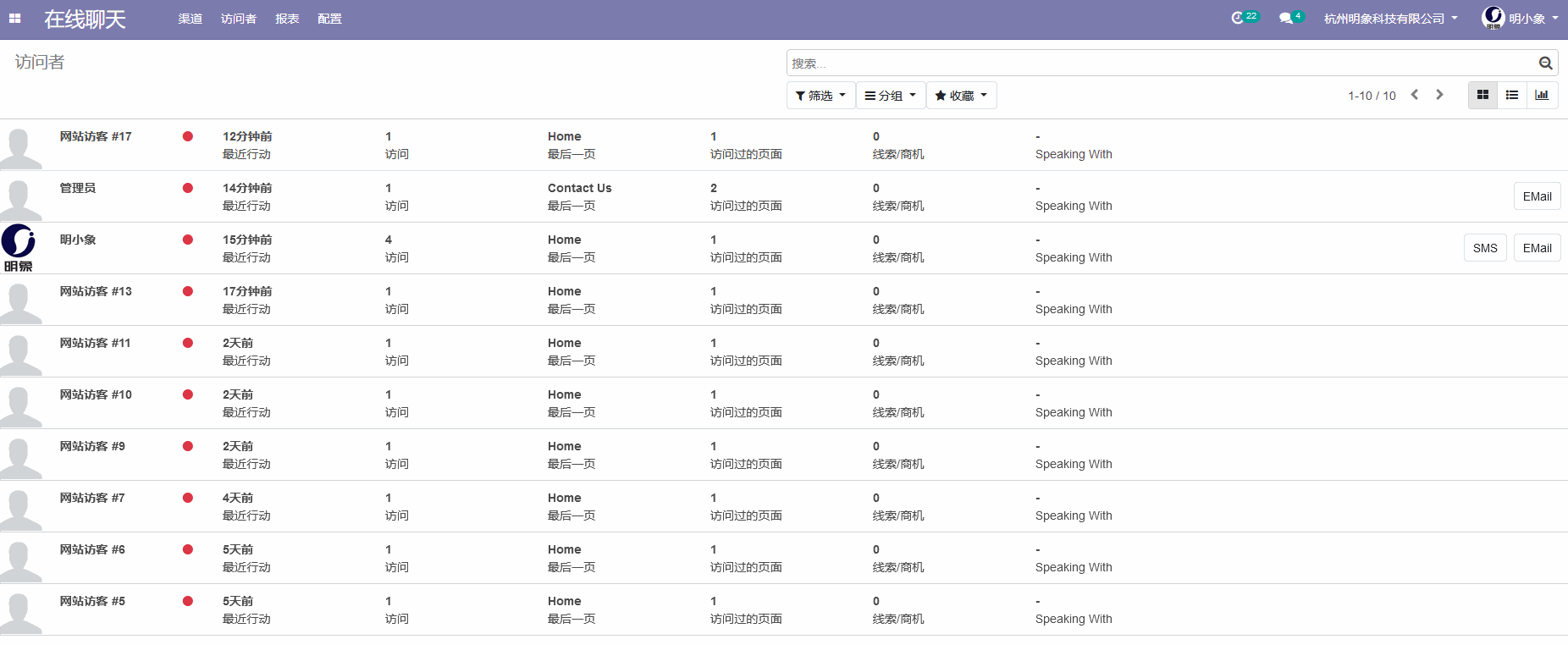This screenshot has width=1568, height=645.
Task: Open the 访问者 menu
Action: (239, 19)
